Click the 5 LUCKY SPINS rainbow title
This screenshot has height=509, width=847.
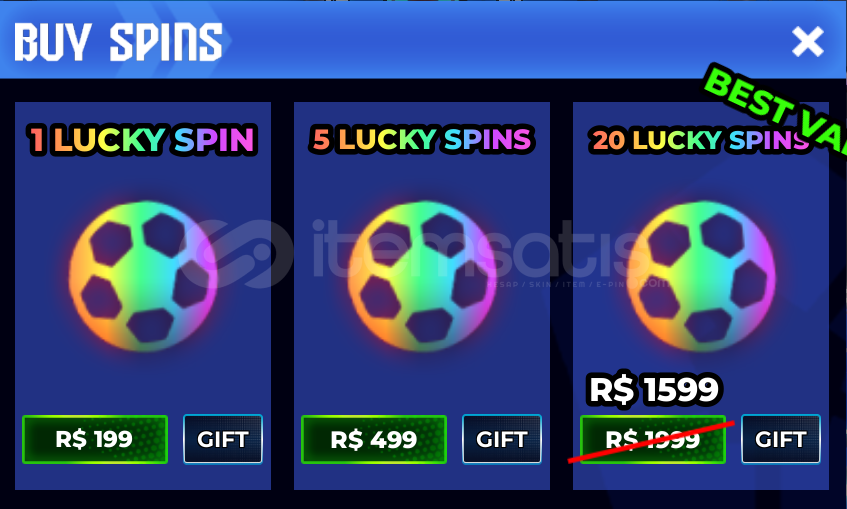tap(421, 139)
